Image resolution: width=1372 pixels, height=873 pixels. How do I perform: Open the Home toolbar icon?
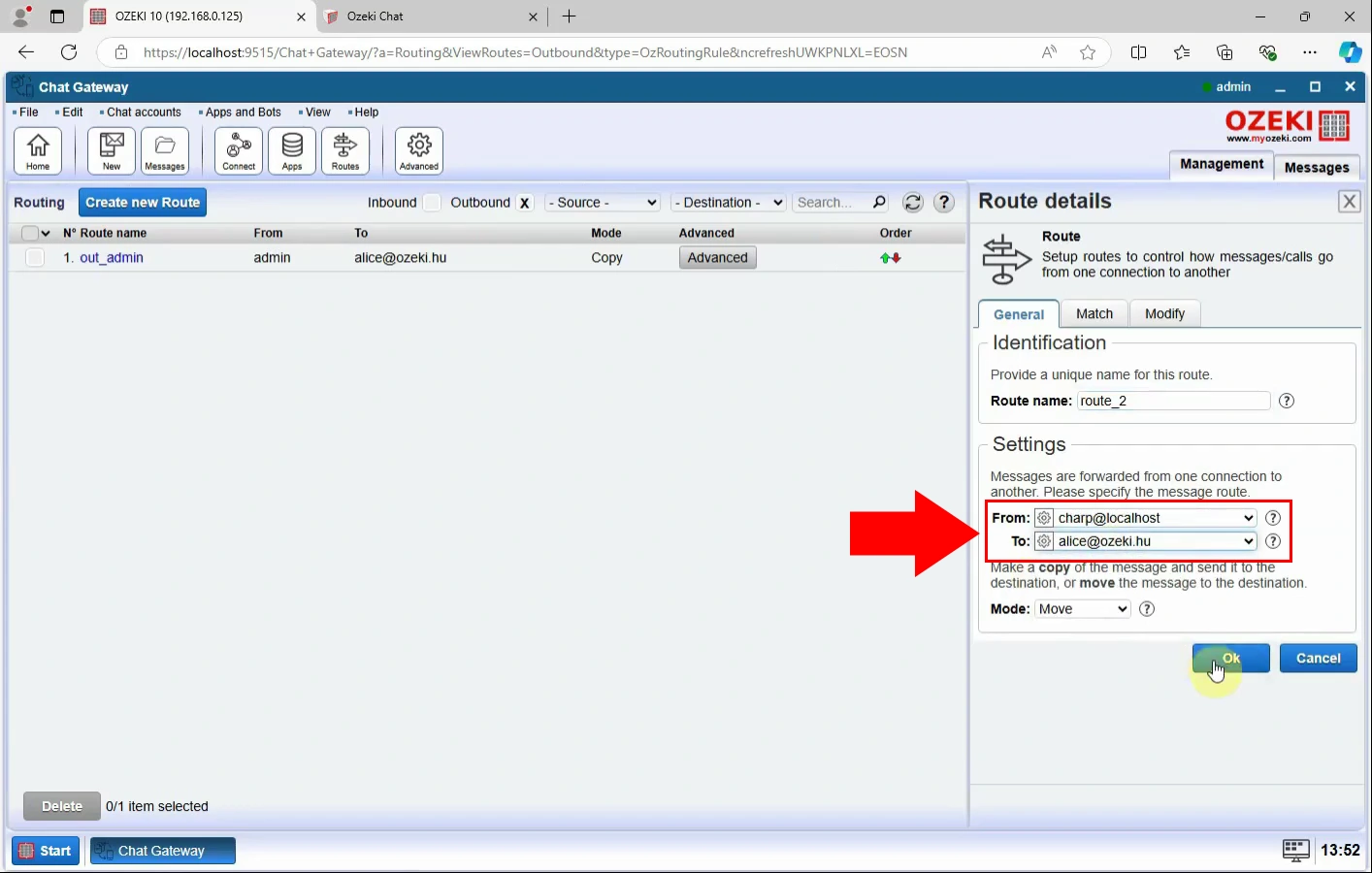tap(38, 151)
